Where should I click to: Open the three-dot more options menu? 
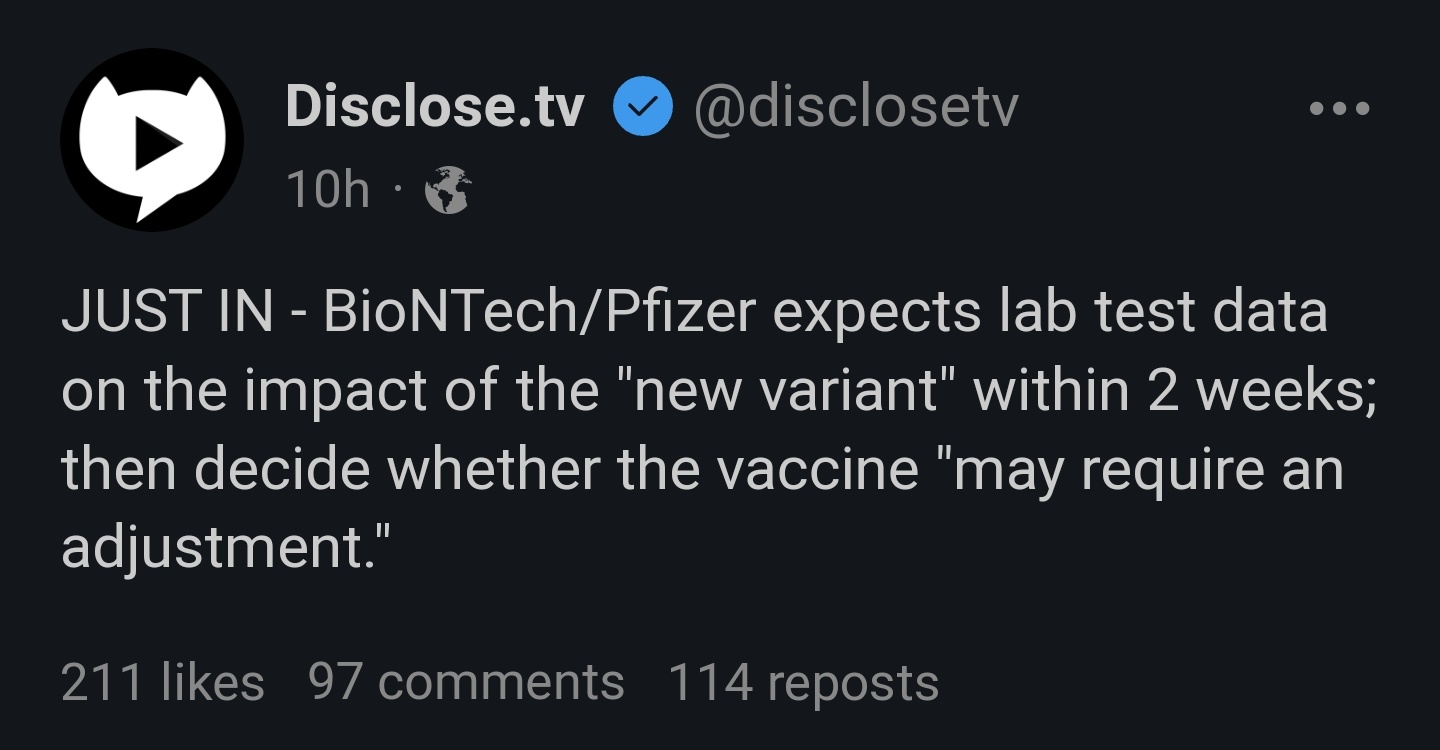(1339, 108)
